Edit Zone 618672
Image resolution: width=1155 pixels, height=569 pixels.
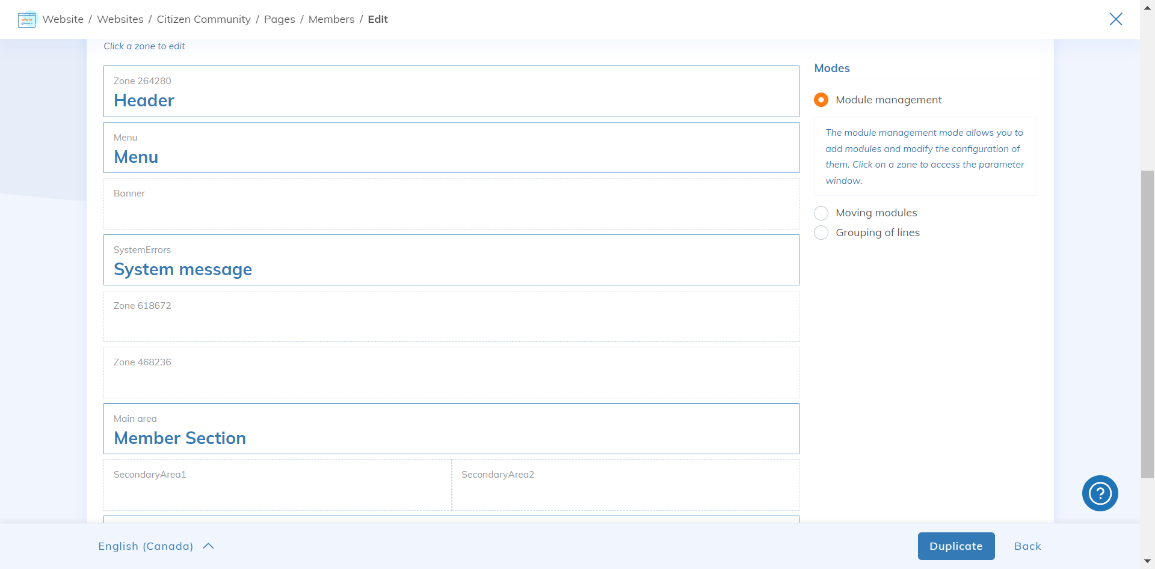coord(451,316)
